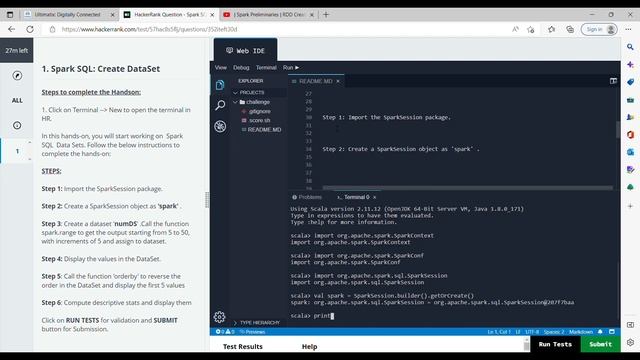The height and width of the screenshot is (360, 640).
Task: Click Previews in status bar
Action: pyautogui.click(x=253, y=332)
